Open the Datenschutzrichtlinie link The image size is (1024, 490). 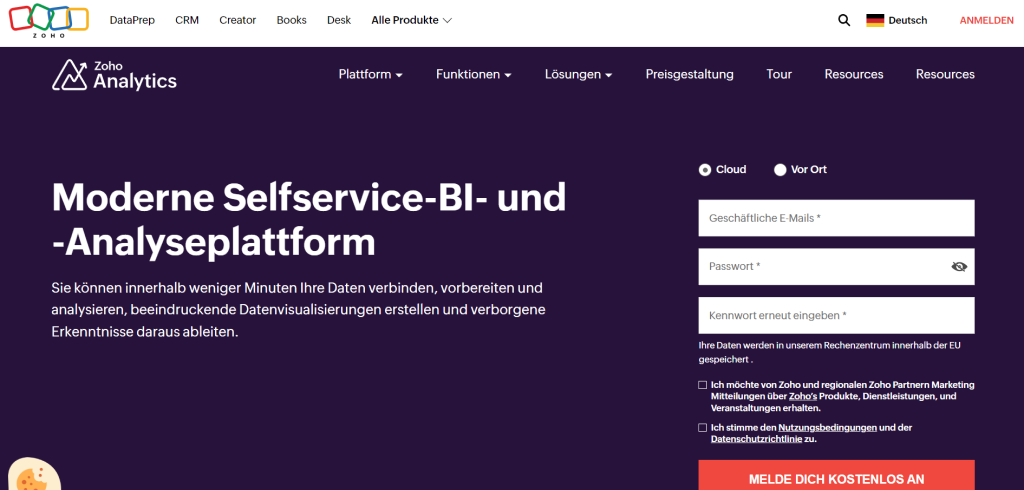[x=756, y=440]
